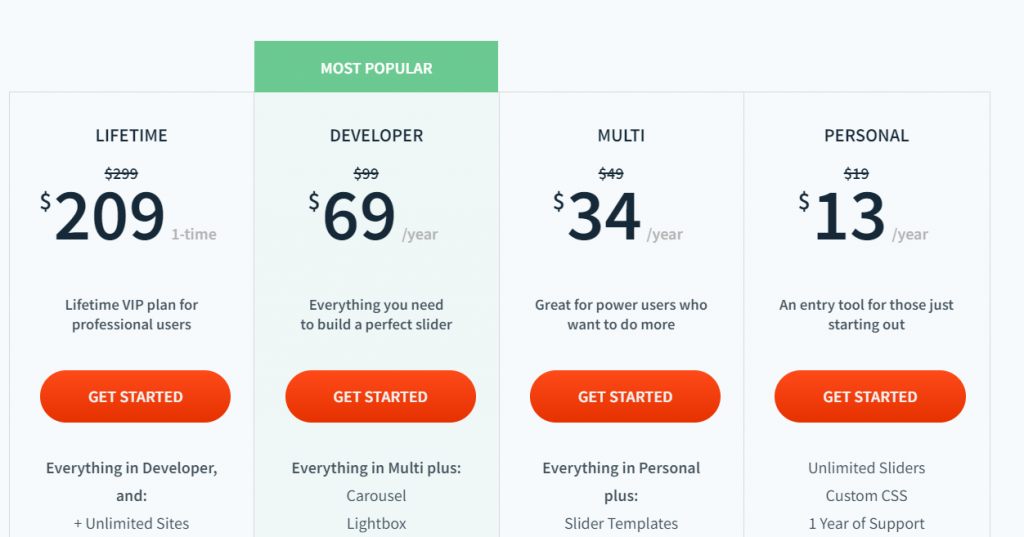Image resolution: width=1024 pixels, height=537 pixels.
Task: Click Get Started under Multi plan
Action: 625,397
